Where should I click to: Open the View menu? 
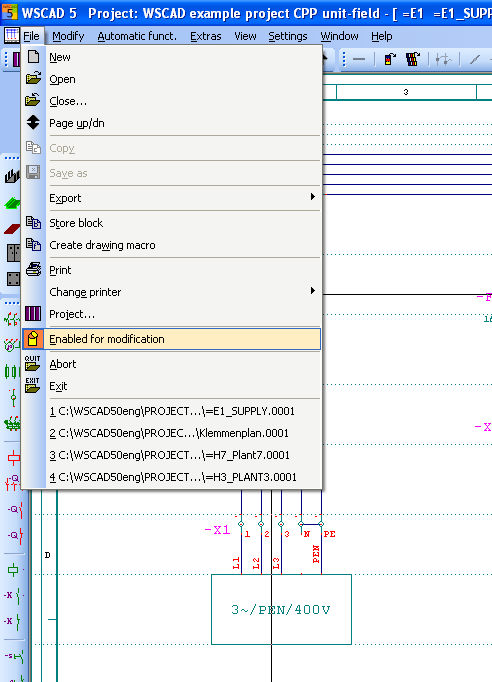245,36
